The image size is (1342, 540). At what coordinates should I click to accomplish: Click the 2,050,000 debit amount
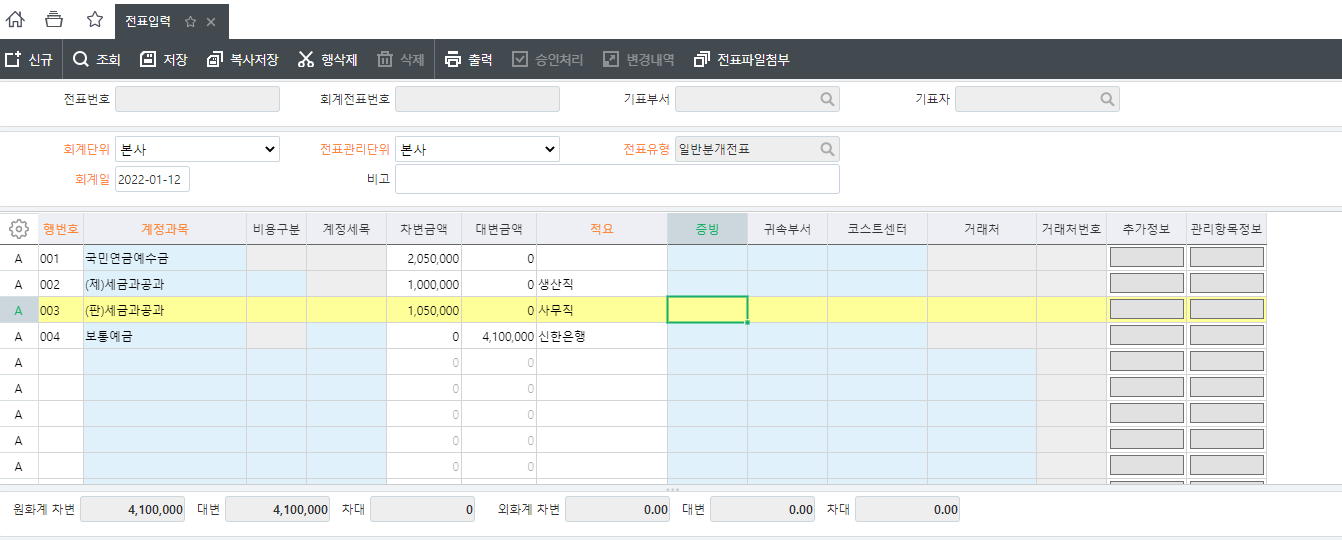[424, 258]
